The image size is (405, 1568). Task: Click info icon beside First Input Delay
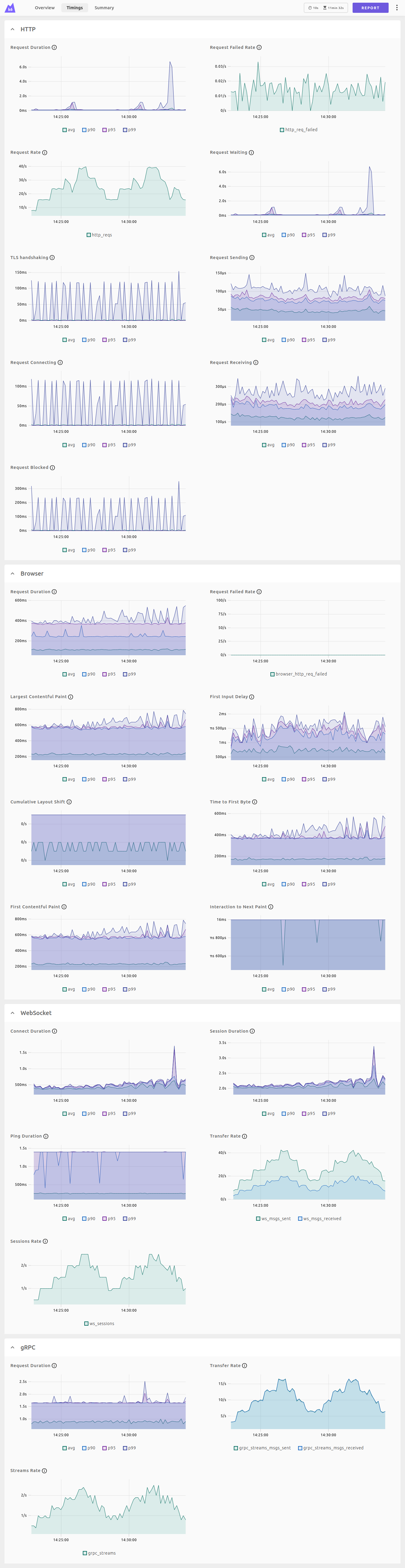pyautogui.click(x=252, y=697)
